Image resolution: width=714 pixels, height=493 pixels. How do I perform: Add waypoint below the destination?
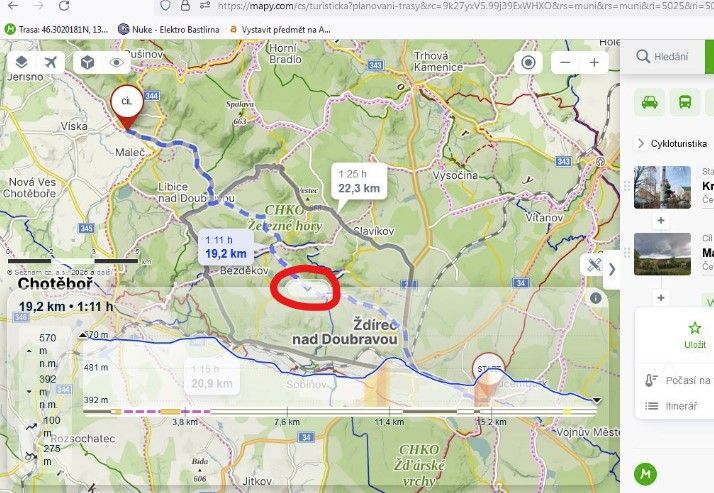point(661,298)
